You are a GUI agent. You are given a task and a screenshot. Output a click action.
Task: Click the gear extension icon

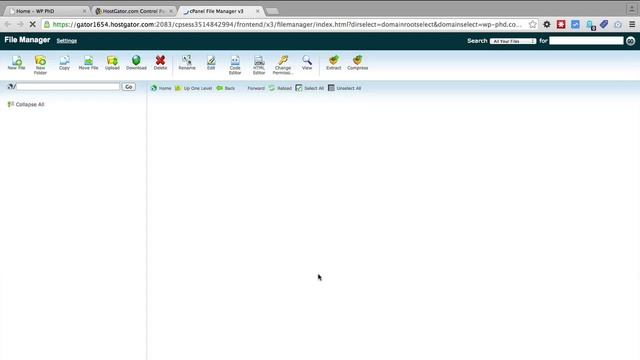(547, 24)
